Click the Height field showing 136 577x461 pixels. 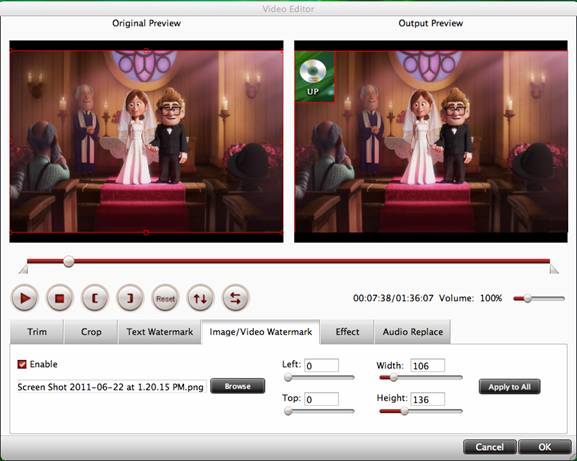coord(428,399)
